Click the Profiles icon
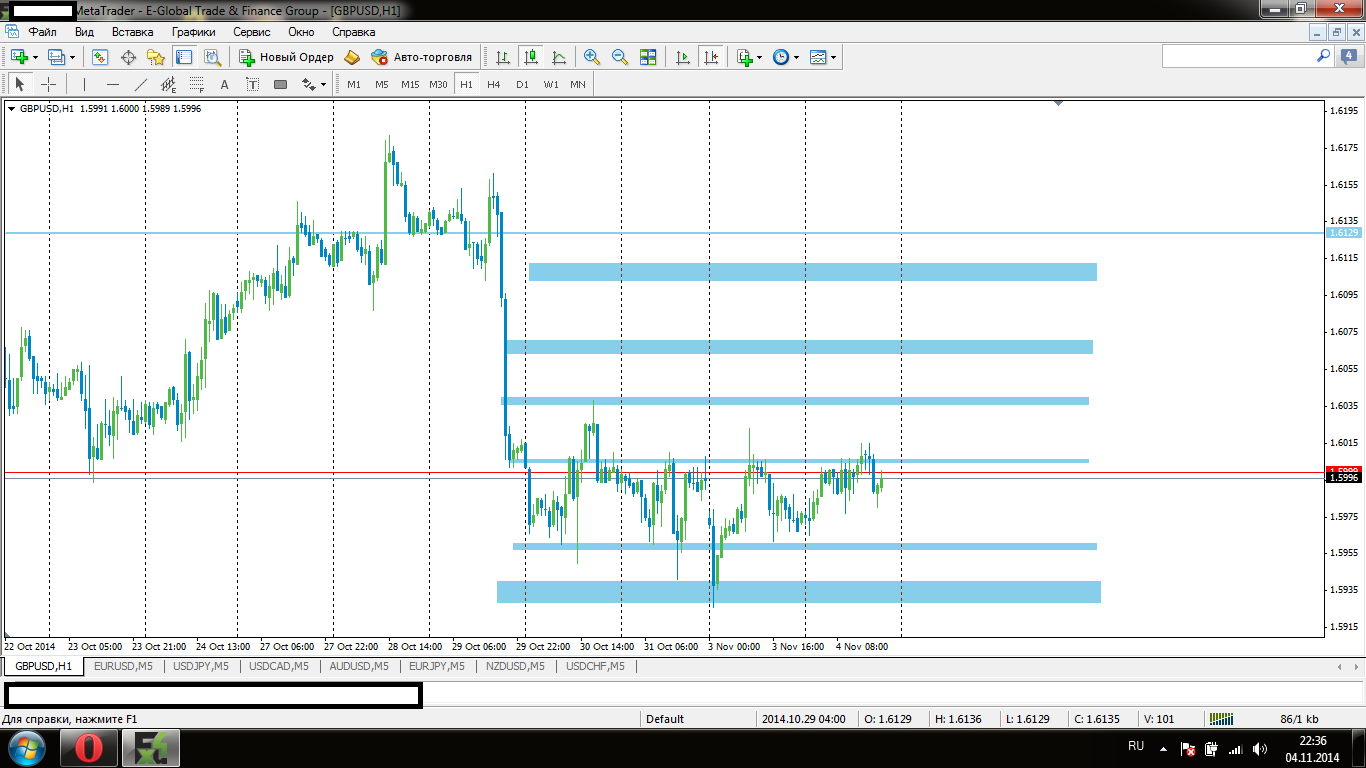This screenshot has height=768, width=1366. pos(56,57)
